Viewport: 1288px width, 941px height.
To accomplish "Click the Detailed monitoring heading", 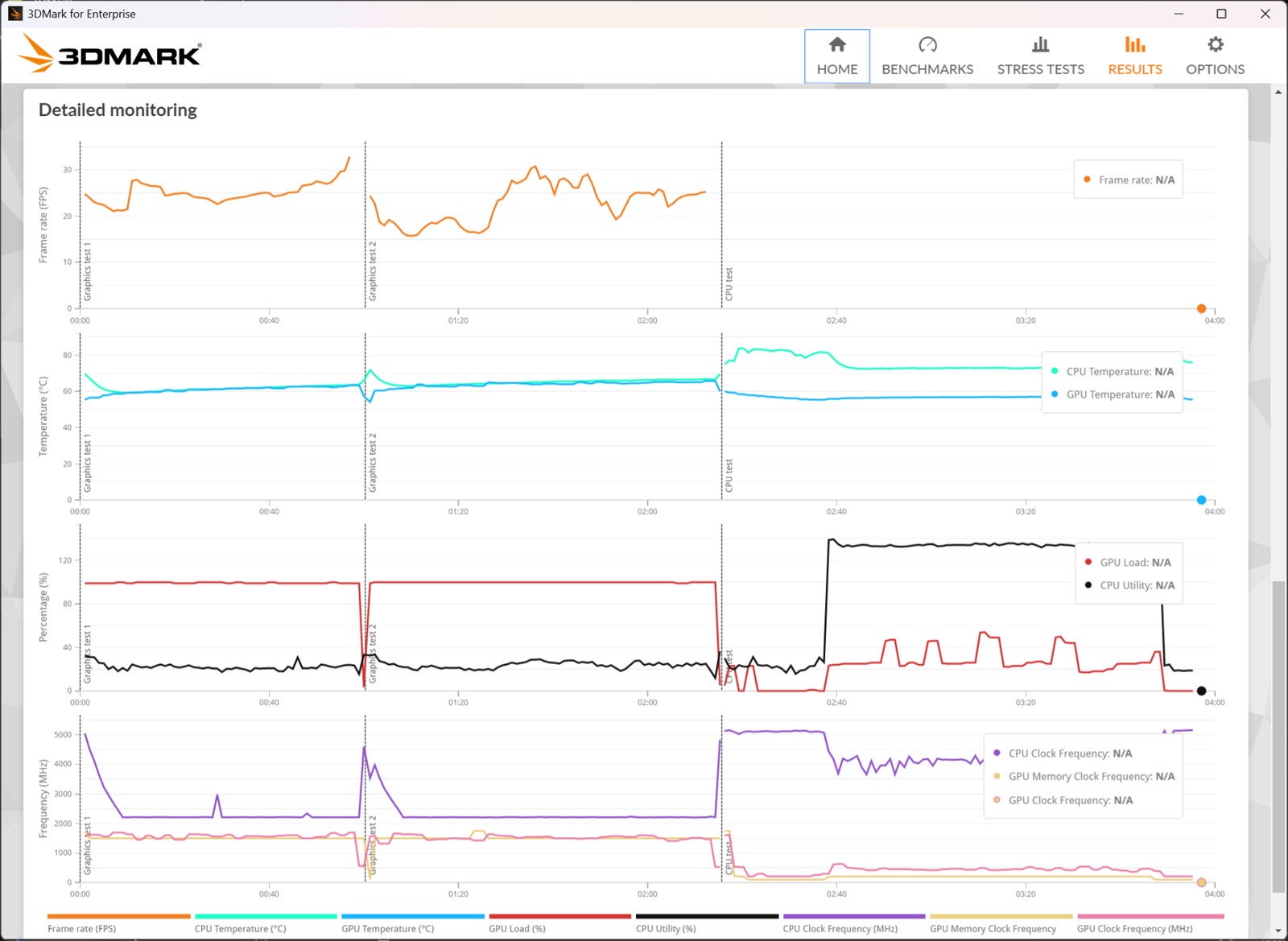I will click(118, 109).
